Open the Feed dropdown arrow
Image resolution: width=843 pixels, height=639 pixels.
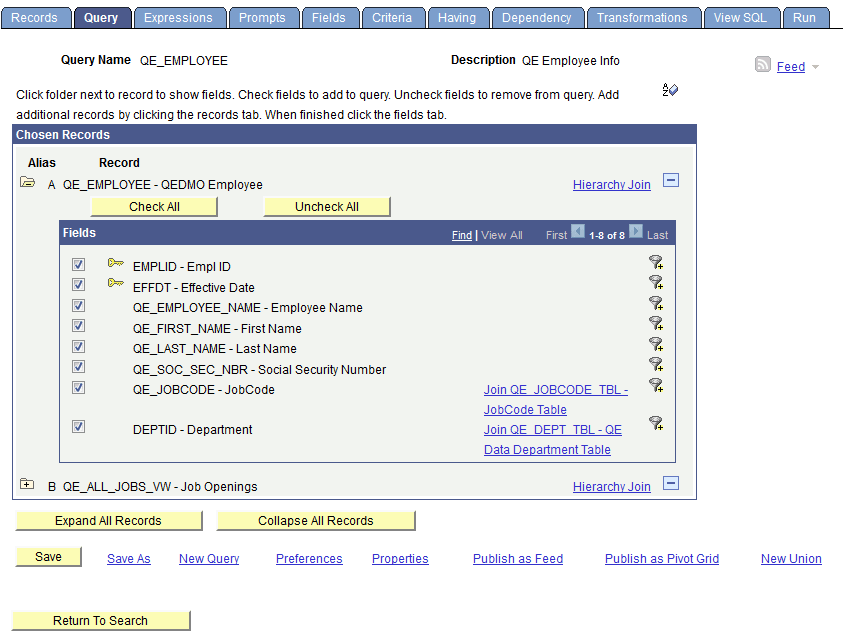point(814,66)
